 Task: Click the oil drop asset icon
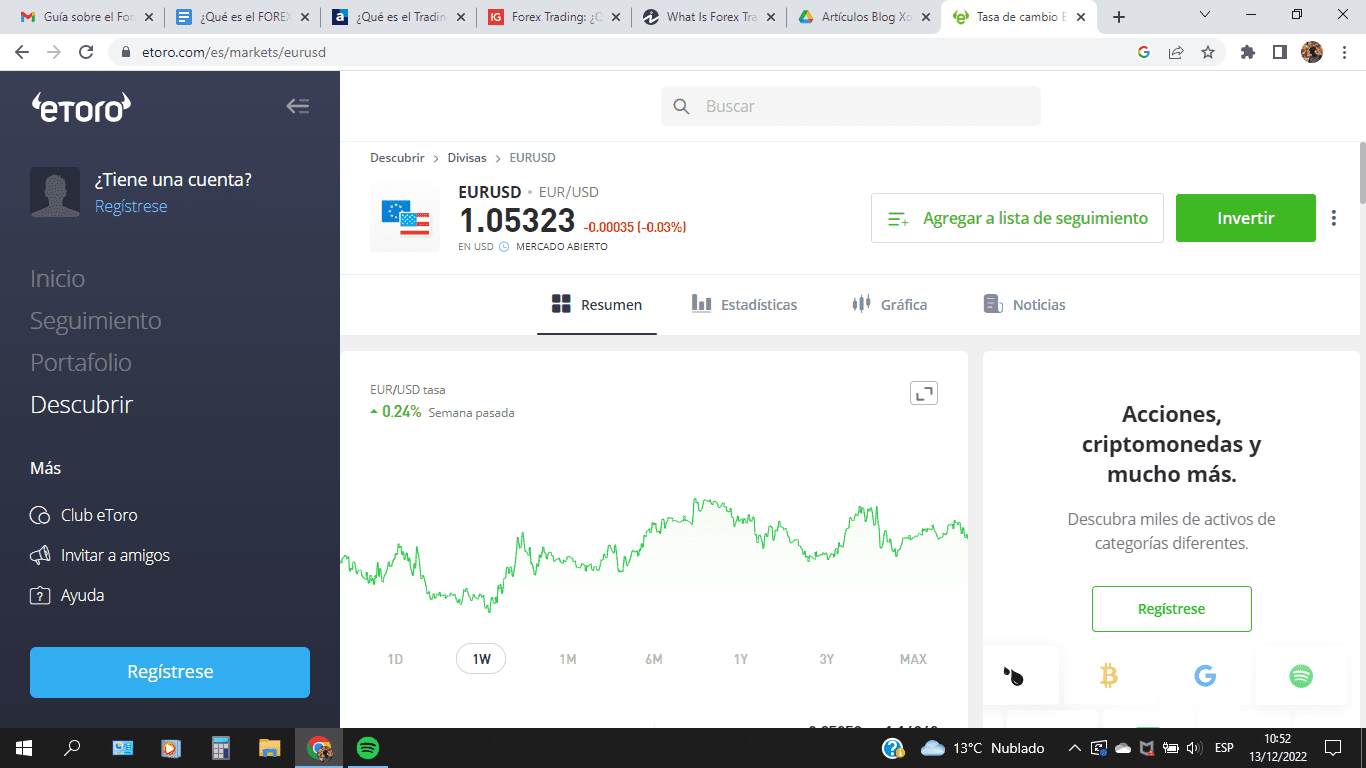[x=1013, y=677]
